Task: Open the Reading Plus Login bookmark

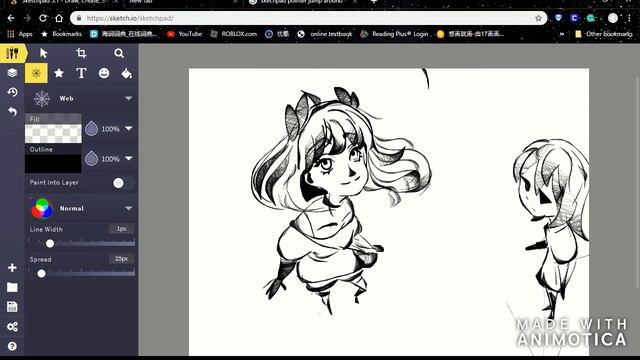Action: [x=395, y=34]
